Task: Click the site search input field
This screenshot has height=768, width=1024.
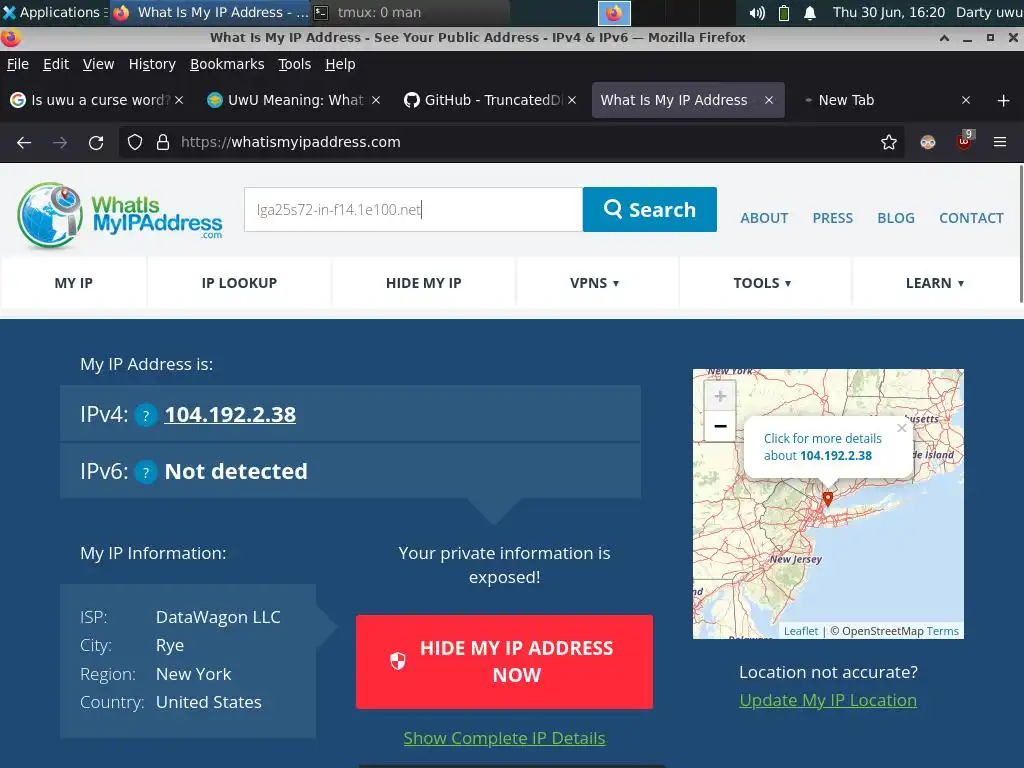Action: [413, 210]
